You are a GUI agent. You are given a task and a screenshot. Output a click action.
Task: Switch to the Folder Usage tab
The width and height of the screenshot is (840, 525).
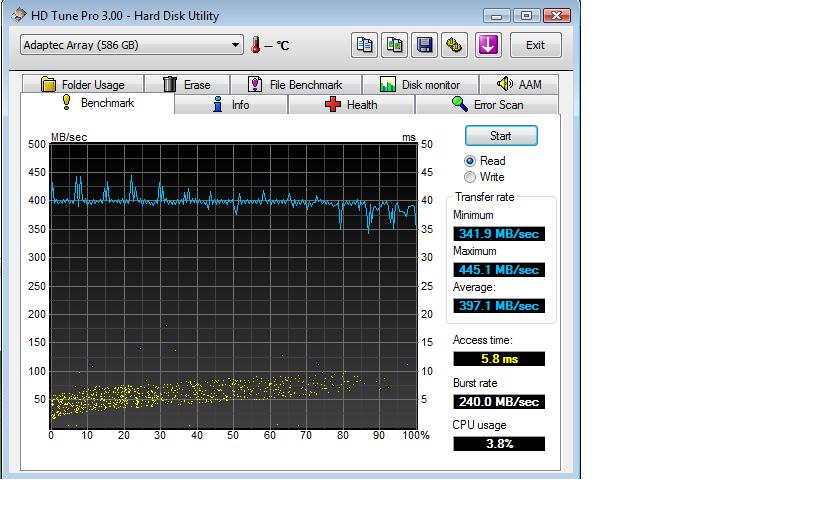[82, 85]
